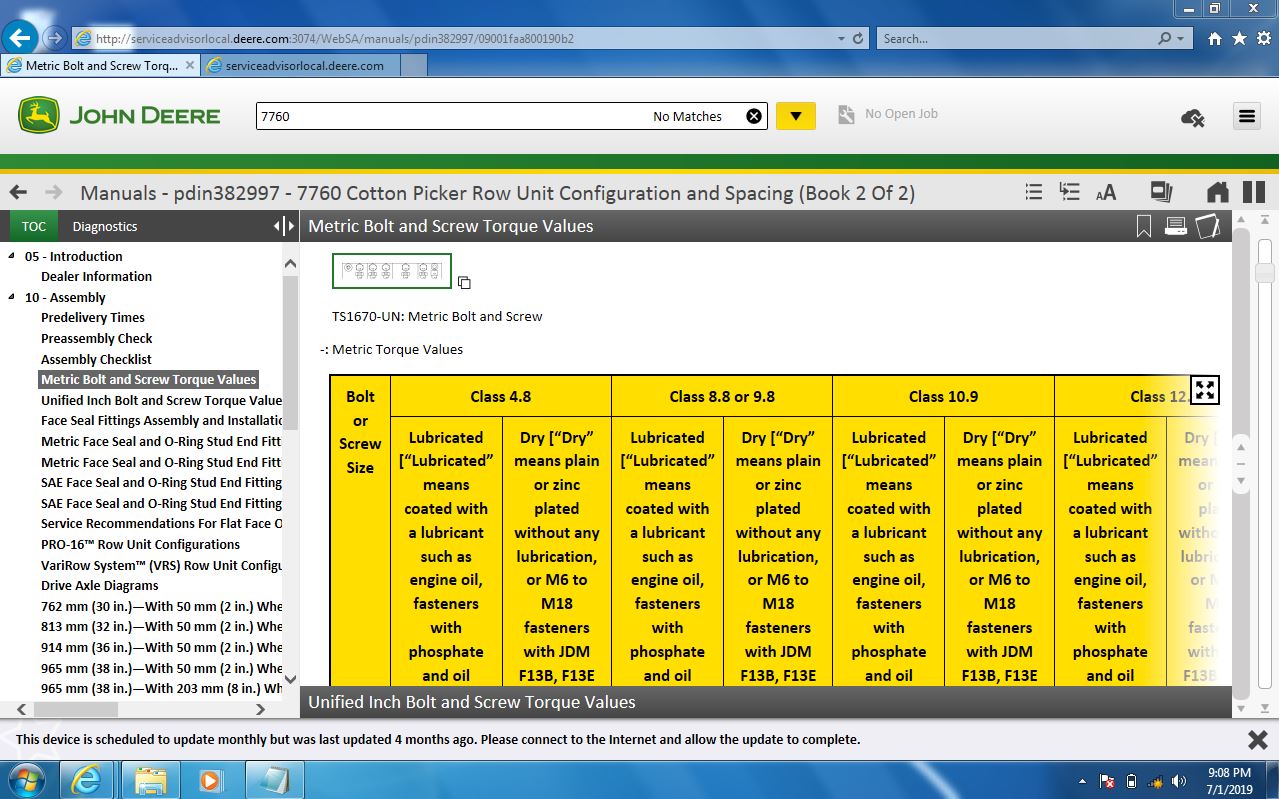Open 762 mm (30 in.) TOC entry
This screenshot has height=799, width=1279.
(161, 607)
